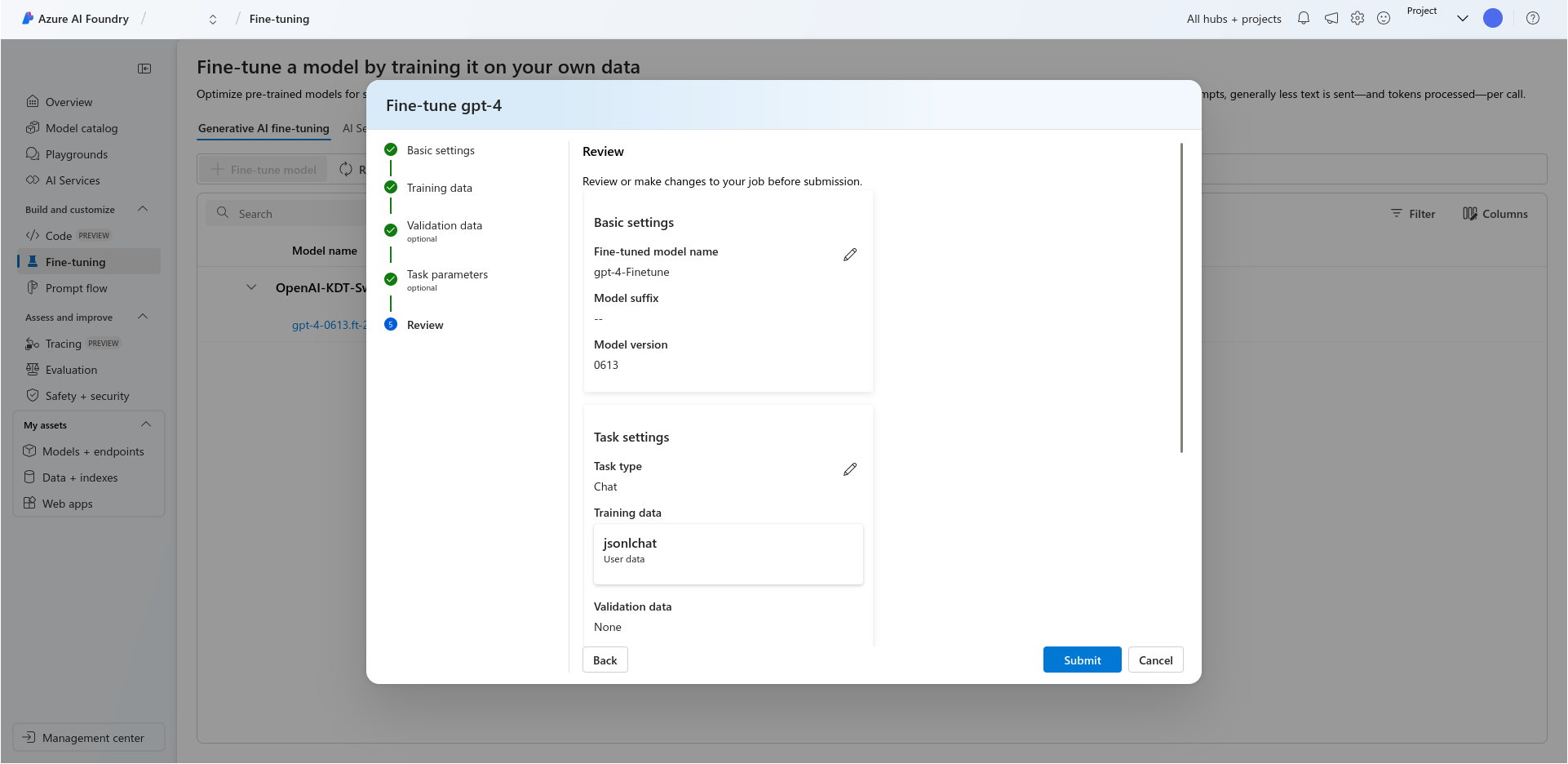Go to the Training data step

[x=439, y=188]
